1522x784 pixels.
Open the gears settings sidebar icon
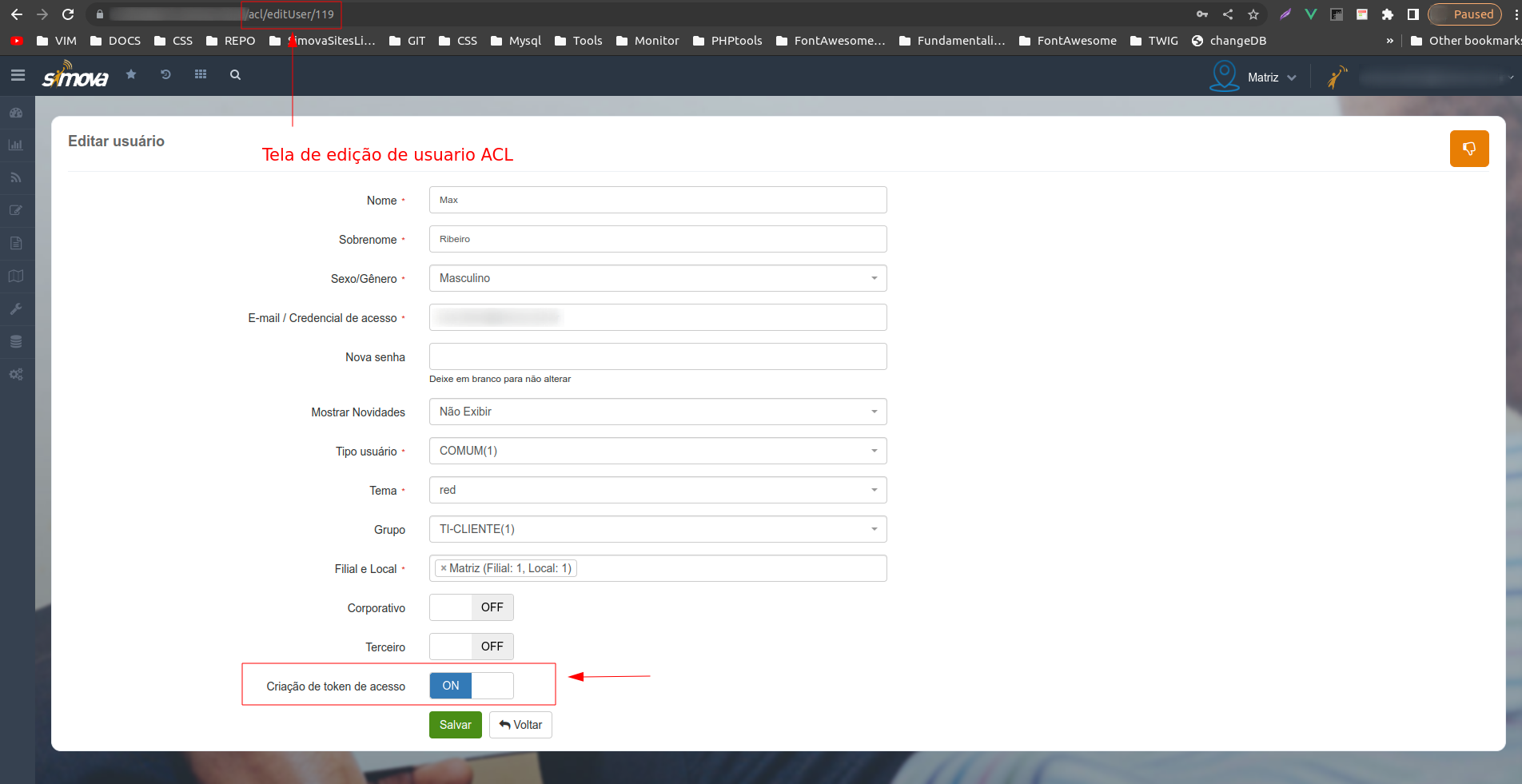[x=16, y=374]
